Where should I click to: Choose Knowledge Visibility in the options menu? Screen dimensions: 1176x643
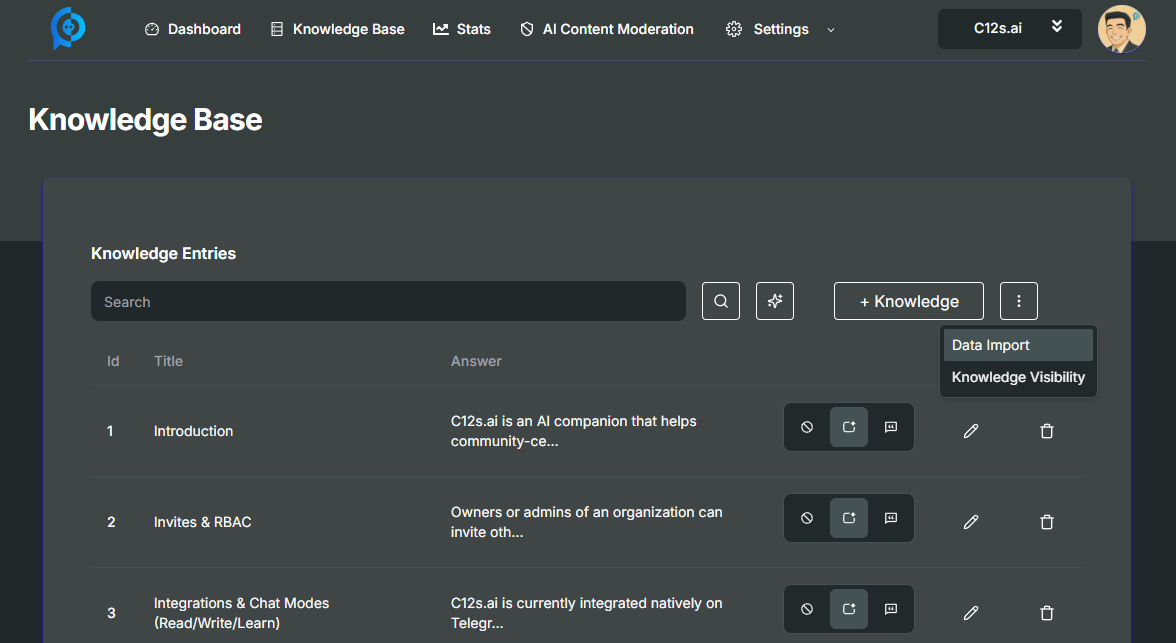click(x=1017, y=377)
